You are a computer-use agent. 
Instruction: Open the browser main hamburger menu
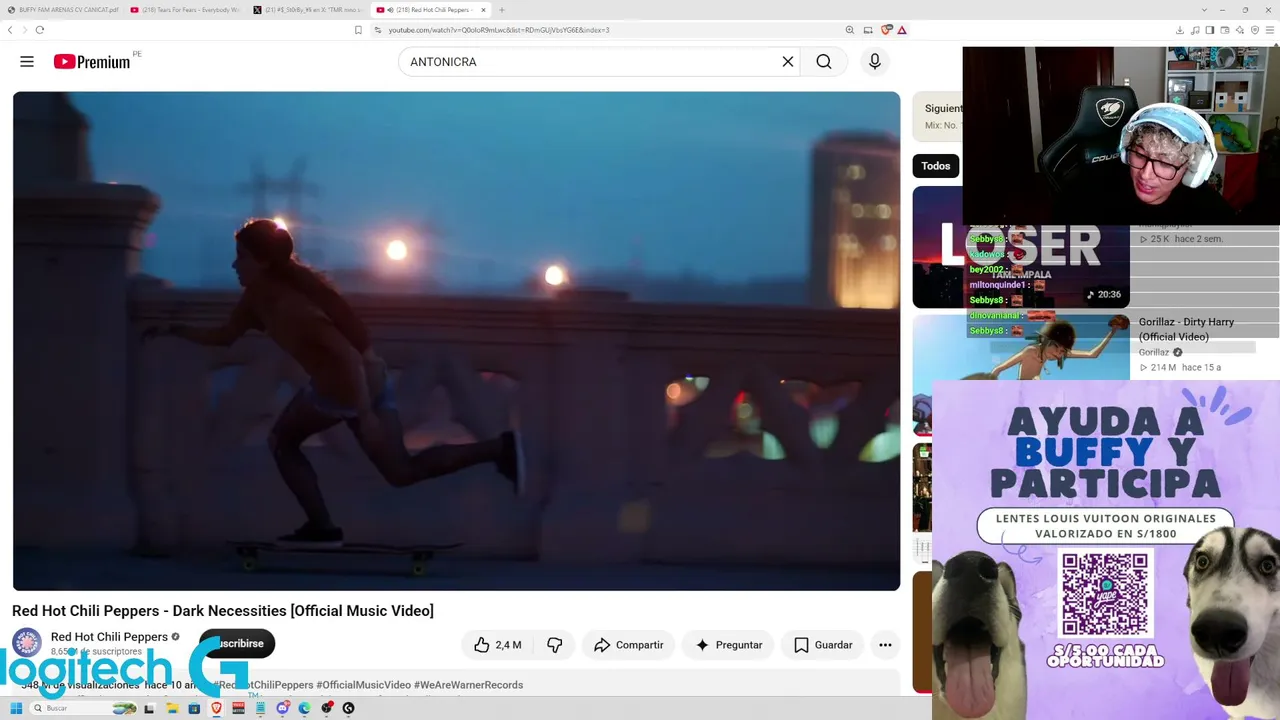(x=1270, y=30)
